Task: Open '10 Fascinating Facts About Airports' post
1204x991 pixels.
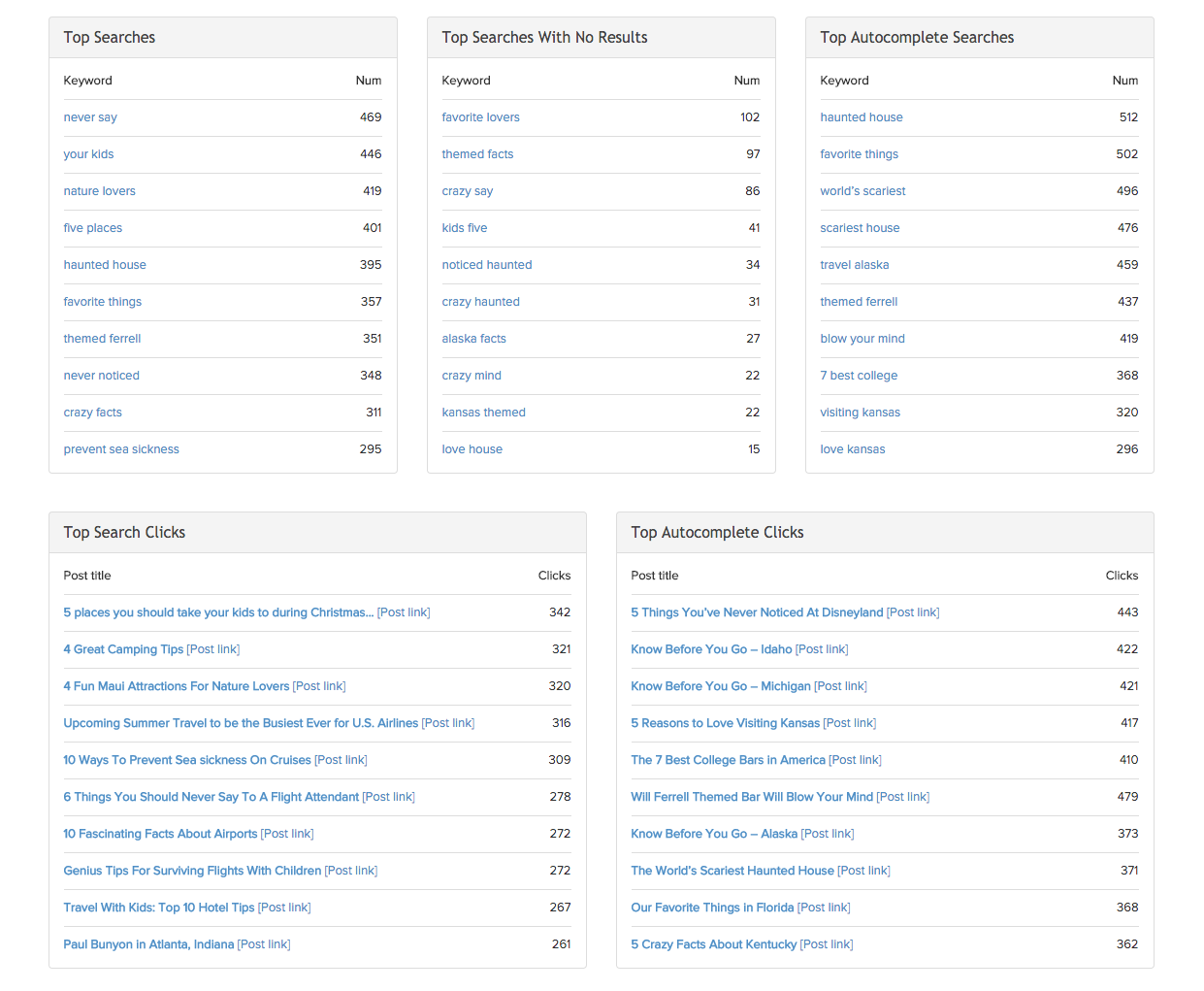Action: point(160,834)
